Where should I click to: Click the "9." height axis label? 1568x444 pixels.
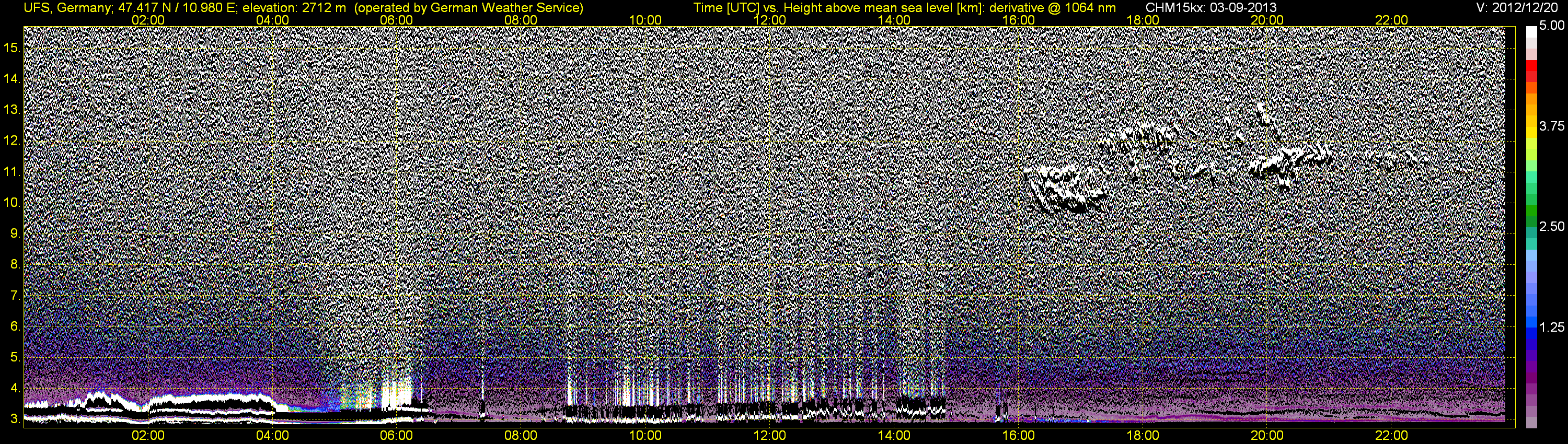click(16, 233)
